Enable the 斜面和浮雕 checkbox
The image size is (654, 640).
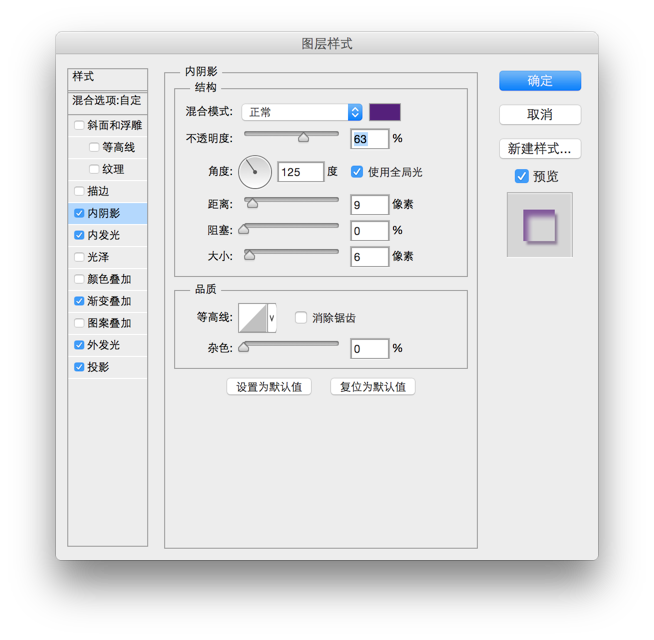coord(79,125)
